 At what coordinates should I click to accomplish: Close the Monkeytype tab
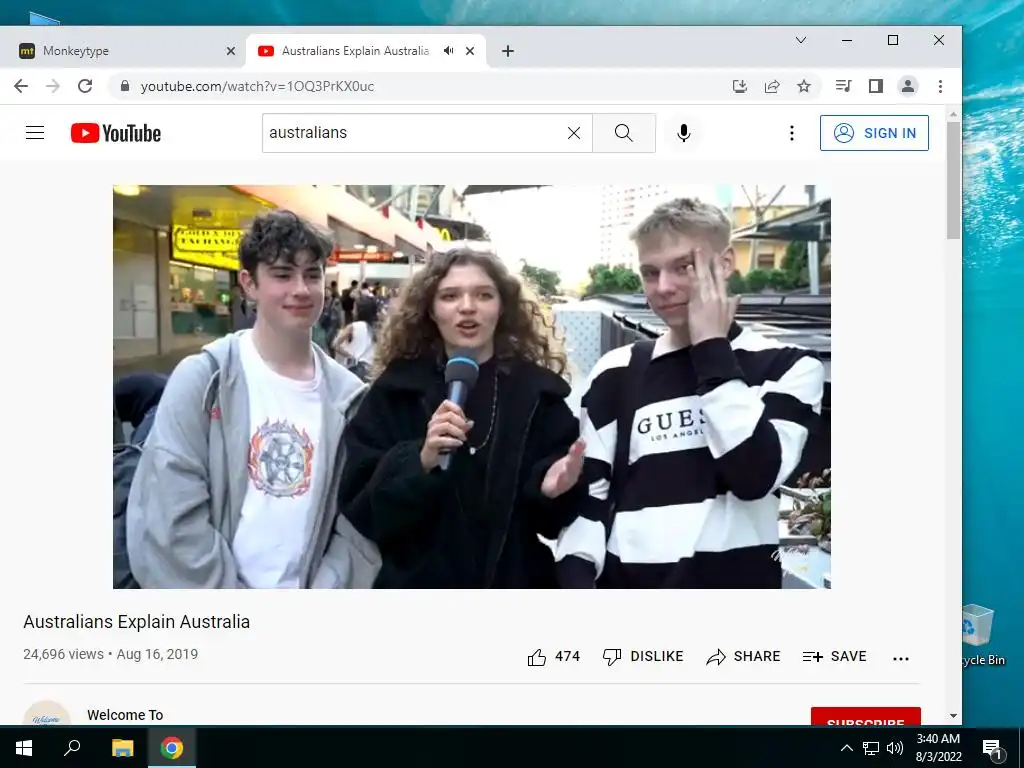pos(231,51)
